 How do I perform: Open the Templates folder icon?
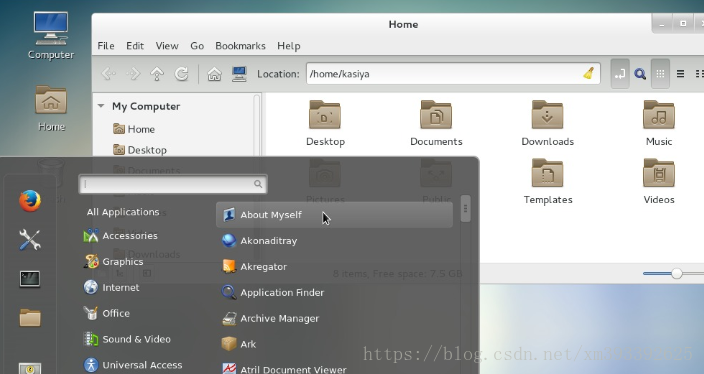pos(547,181)
